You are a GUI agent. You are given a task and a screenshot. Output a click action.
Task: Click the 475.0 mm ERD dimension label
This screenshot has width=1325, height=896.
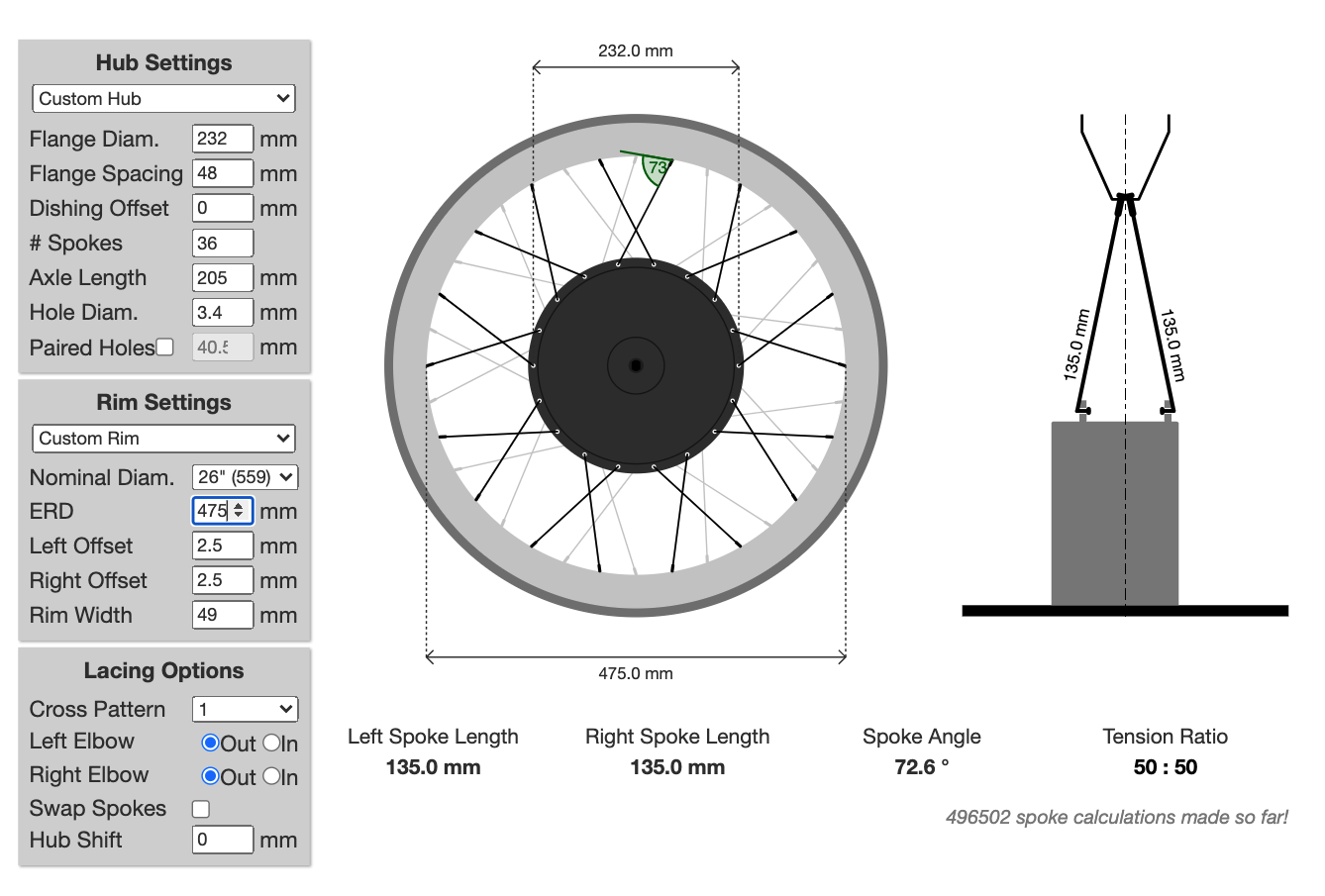point(636,673)
